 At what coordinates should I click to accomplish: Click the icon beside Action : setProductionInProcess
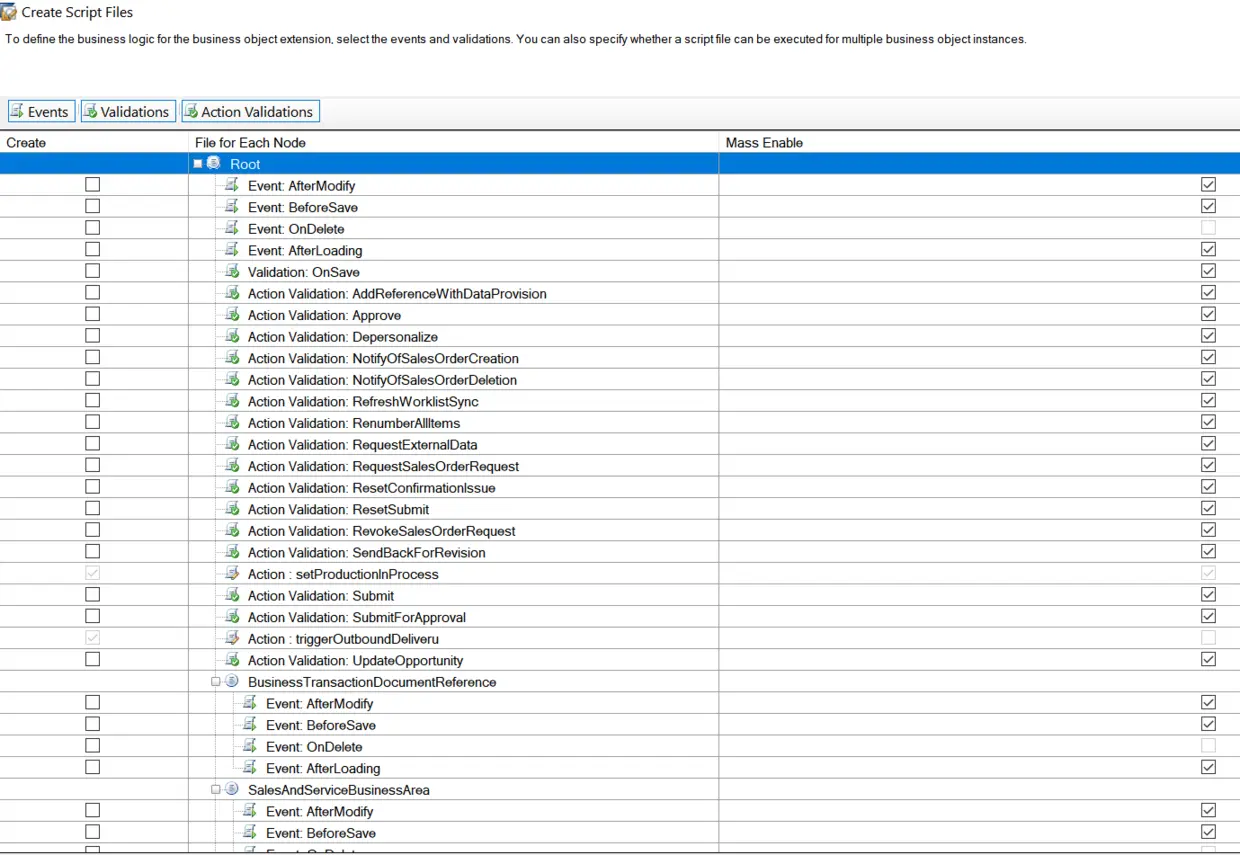(232, 574)
